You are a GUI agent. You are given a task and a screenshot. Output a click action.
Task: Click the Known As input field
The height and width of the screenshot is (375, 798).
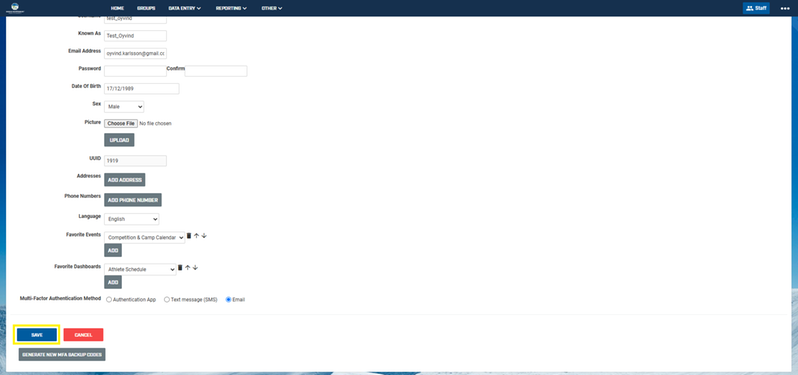[x=135, y=36]
